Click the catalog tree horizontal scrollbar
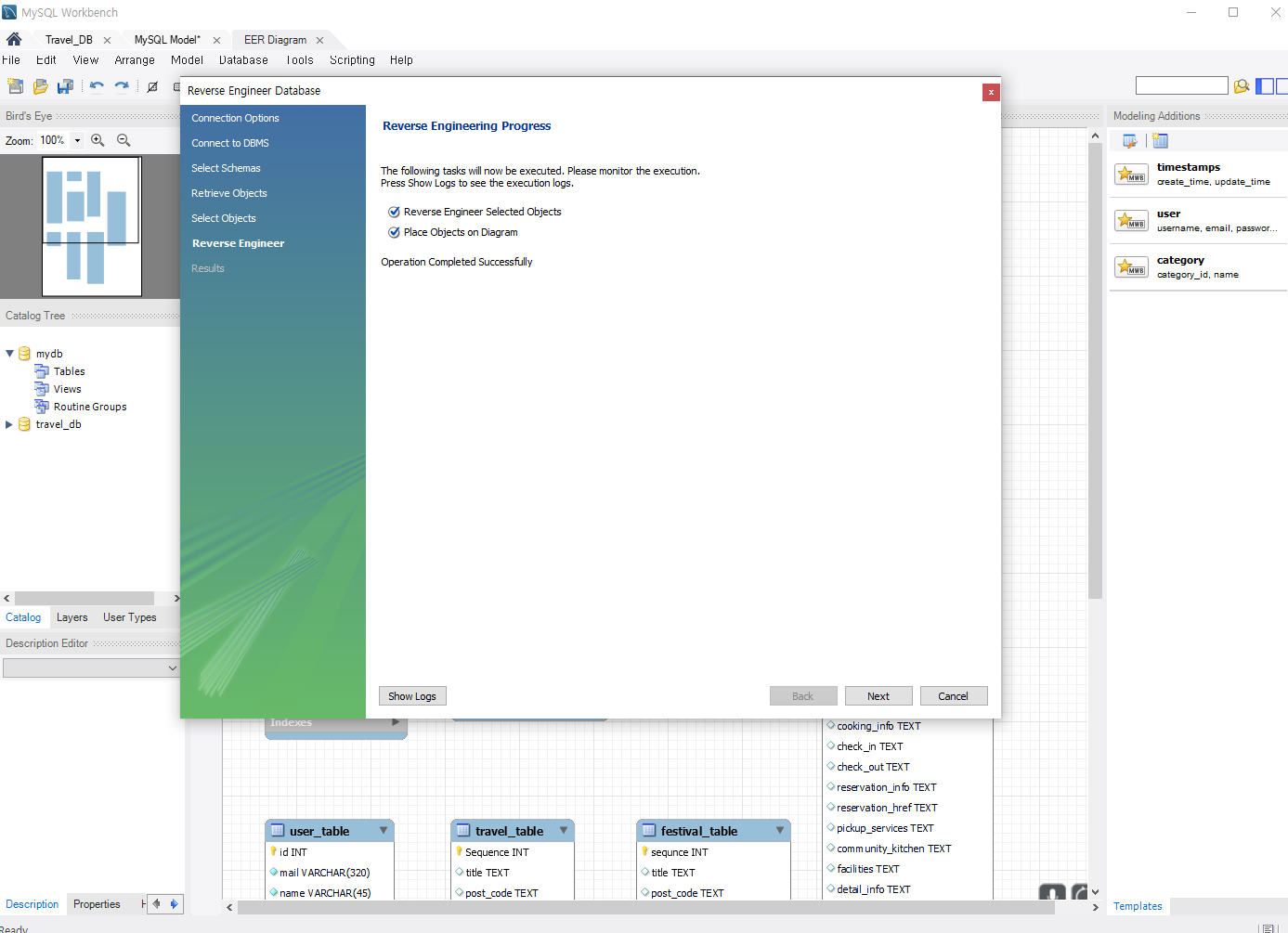This screenshot has height=933, width=1288. click(x=85, y=599)
